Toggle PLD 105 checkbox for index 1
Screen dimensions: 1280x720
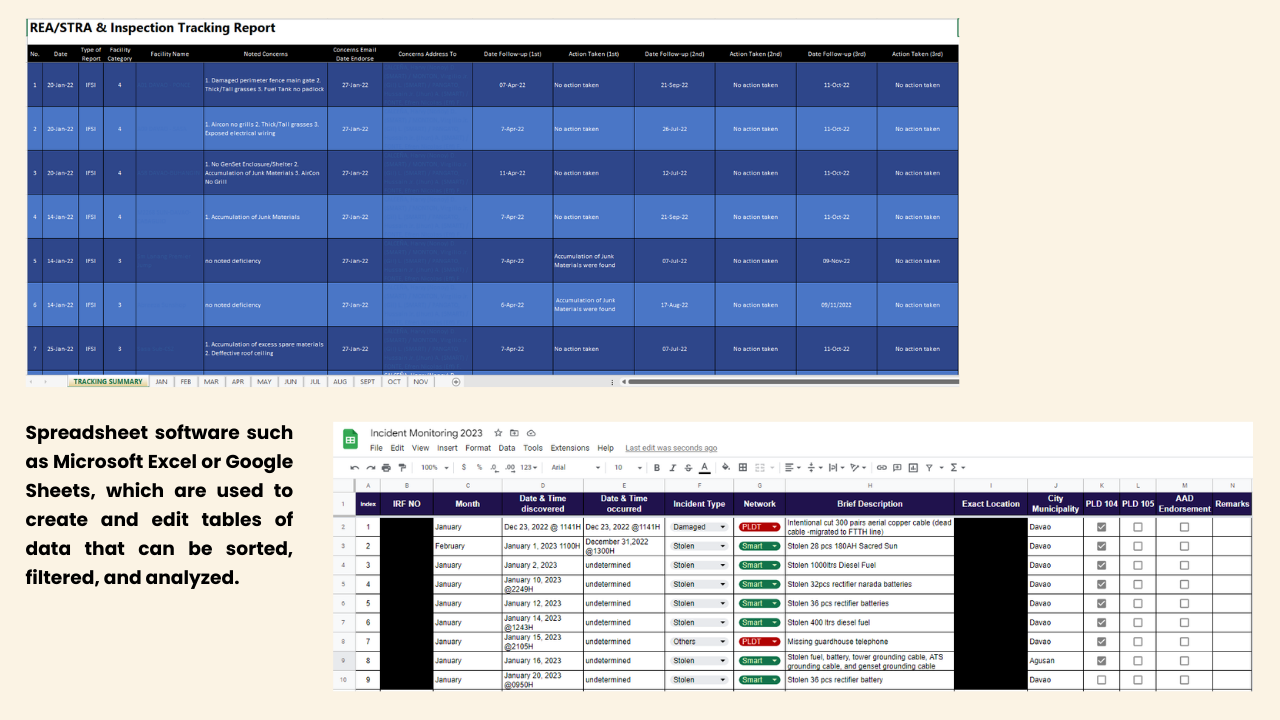pyautogui.click(x=1138, y=527)
